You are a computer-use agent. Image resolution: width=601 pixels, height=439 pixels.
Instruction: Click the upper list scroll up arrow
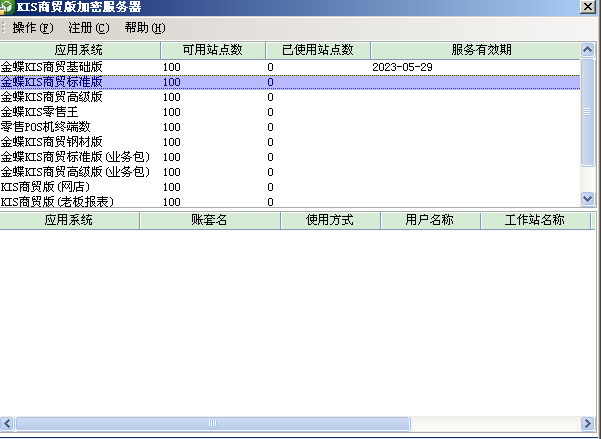pyautogui.click(x=588, y=50)
